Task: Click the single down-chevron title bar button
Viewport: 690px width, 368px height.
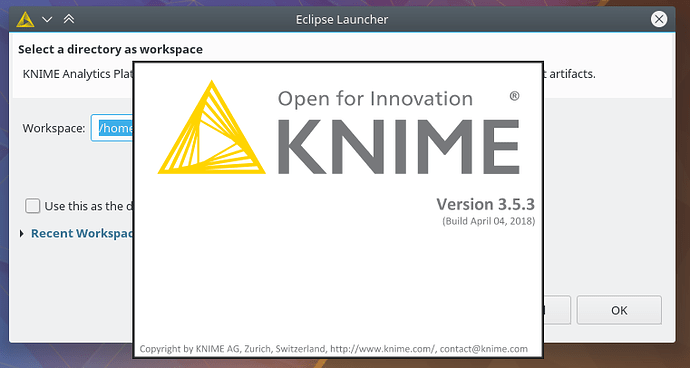Action: [x=47, y=20]
